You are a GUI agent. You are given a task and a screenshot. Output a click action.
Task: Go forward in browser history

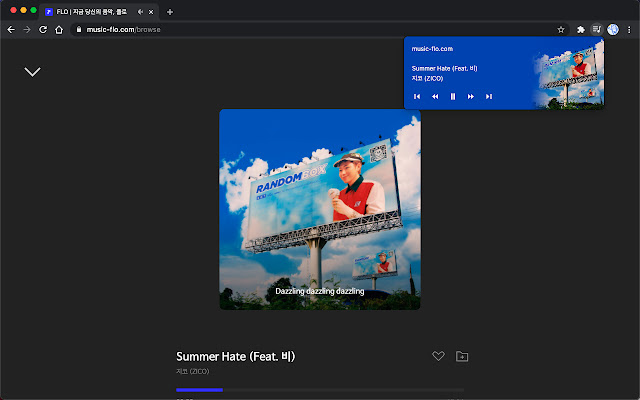tap(27, 29)
